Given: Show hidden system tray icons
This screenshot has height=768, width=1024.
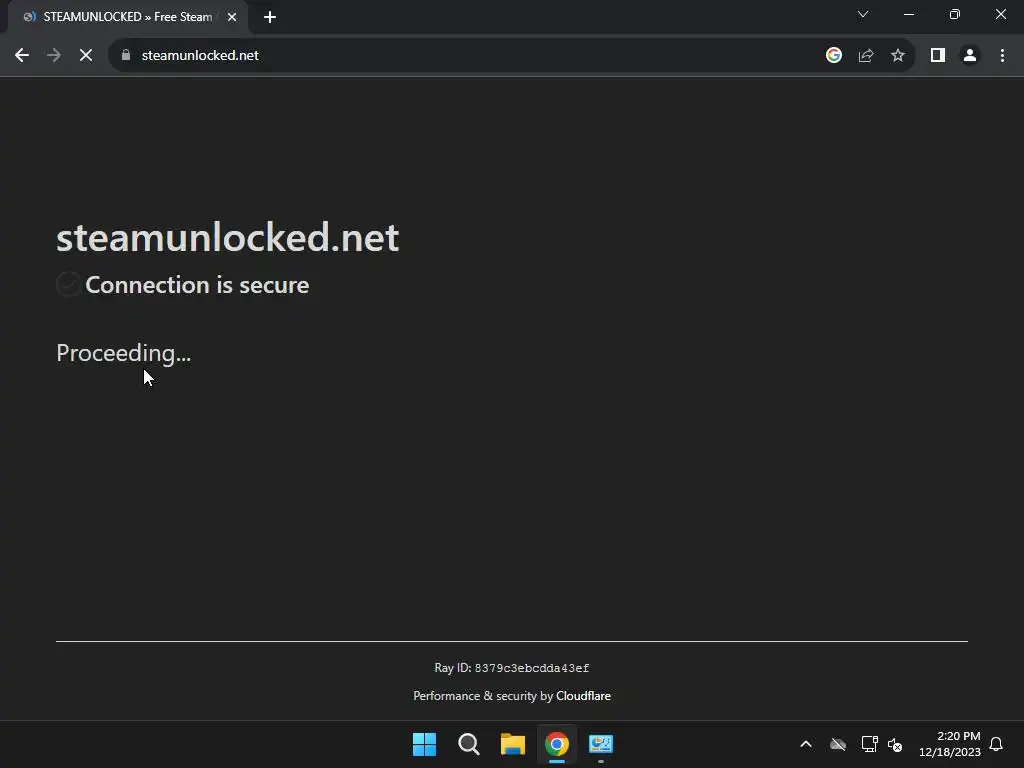Looking at the screenshot, I should pos(806,744).
